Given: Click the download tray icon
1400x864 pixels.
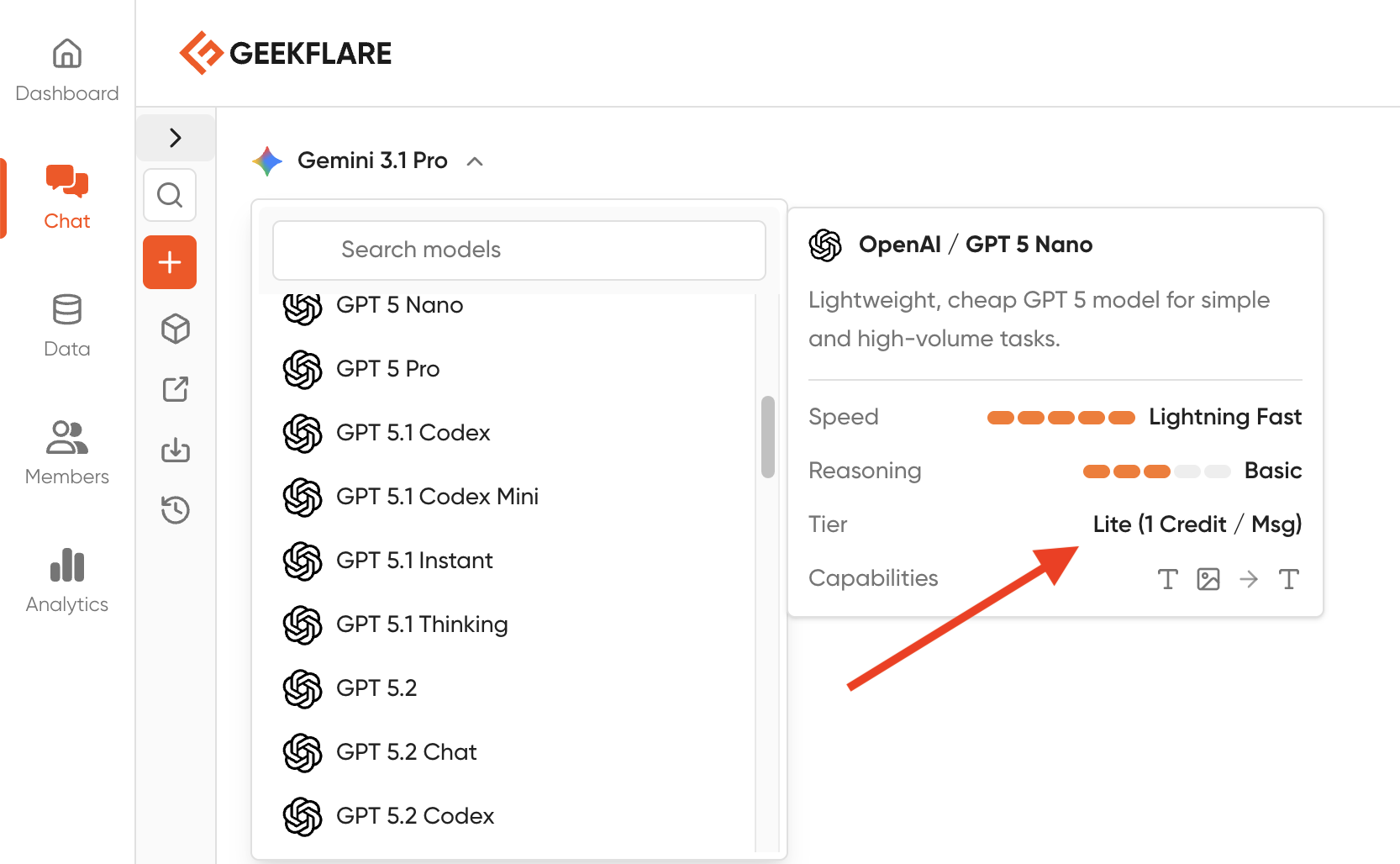Looking at the screenshot, I should (176, 450).
